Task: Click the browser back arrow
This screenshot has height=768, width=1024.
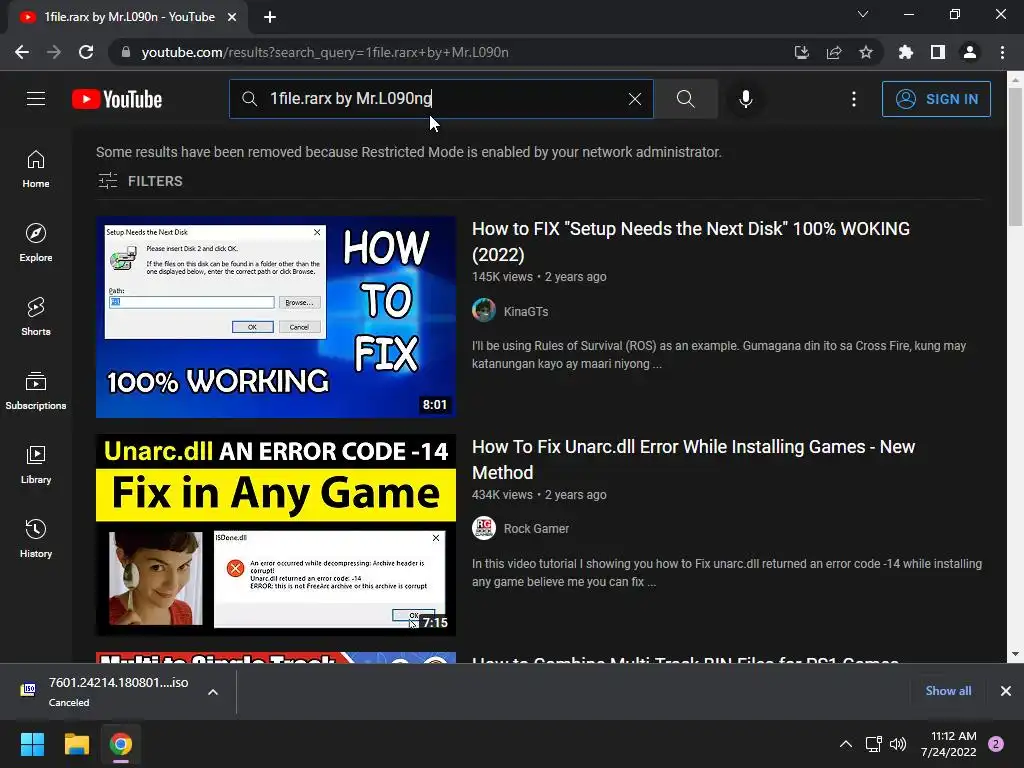Action: pyautogui.click(x=22, y=52)
